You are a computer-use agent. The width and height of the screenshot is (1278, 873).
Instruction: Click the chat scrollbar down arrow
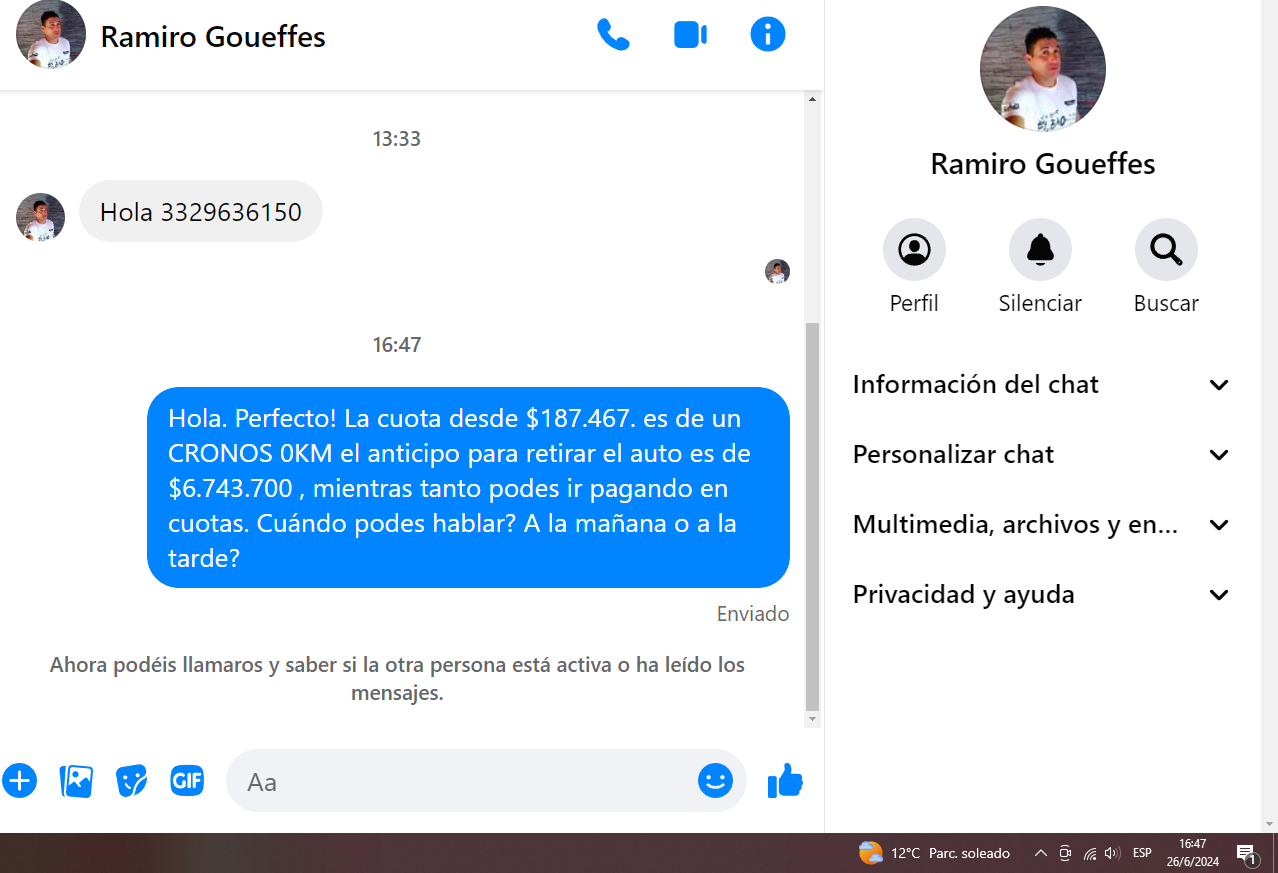812,719
